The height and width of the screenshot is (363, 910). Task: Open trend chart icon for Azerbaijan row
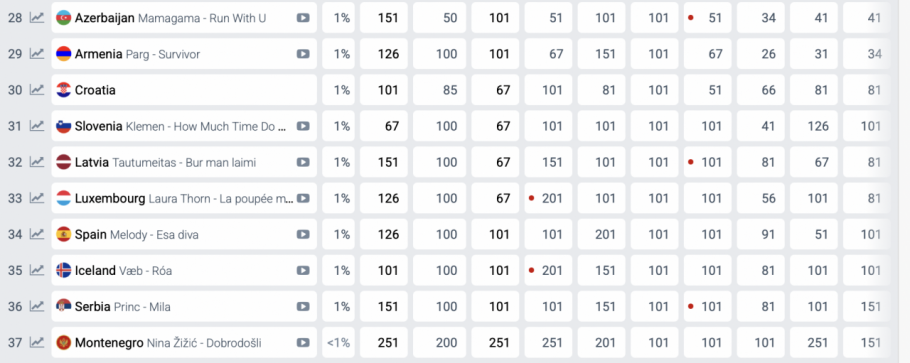tap(37, 18)
